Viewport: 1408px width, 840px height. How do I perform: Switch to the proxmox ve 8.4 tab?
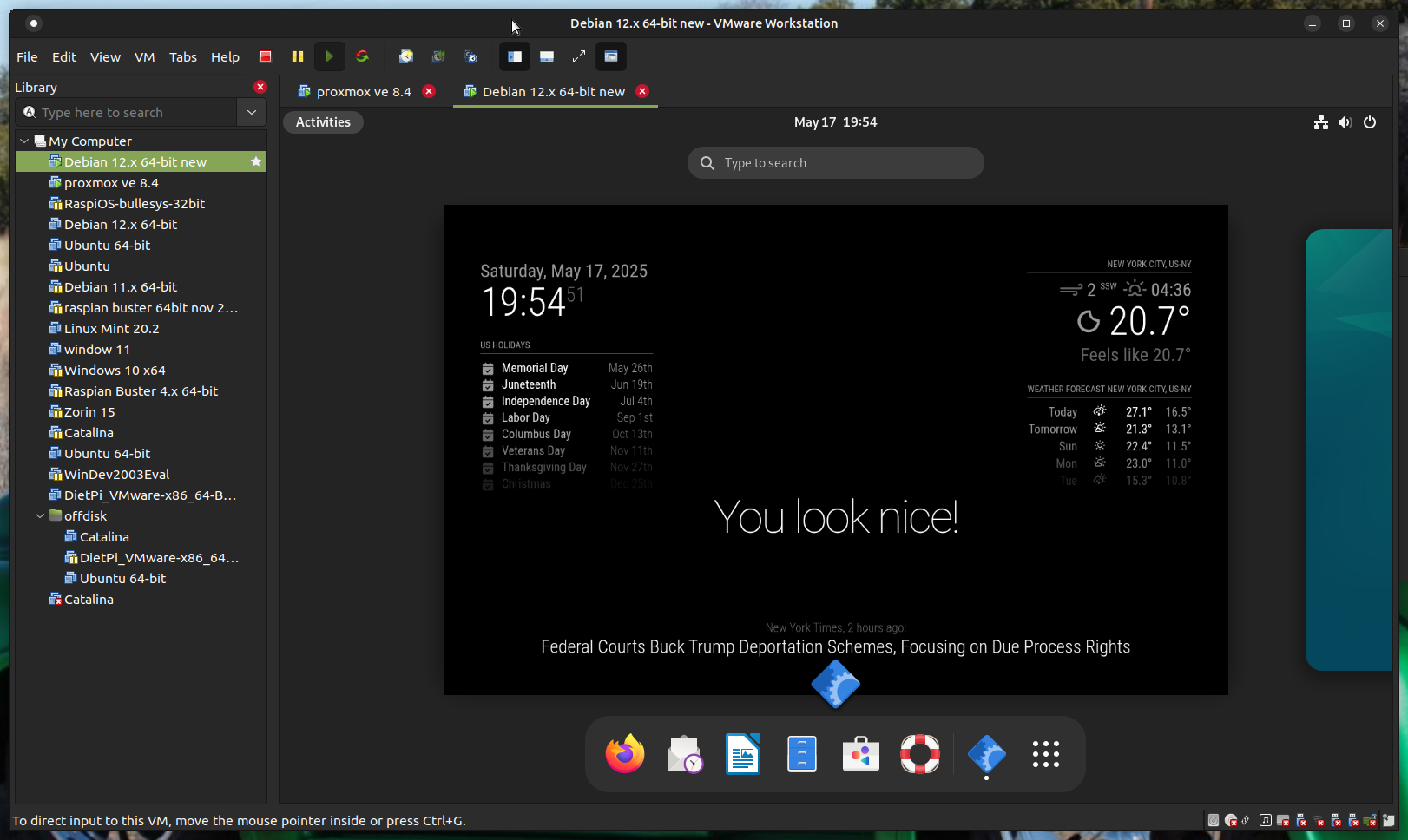click(363, 92)
